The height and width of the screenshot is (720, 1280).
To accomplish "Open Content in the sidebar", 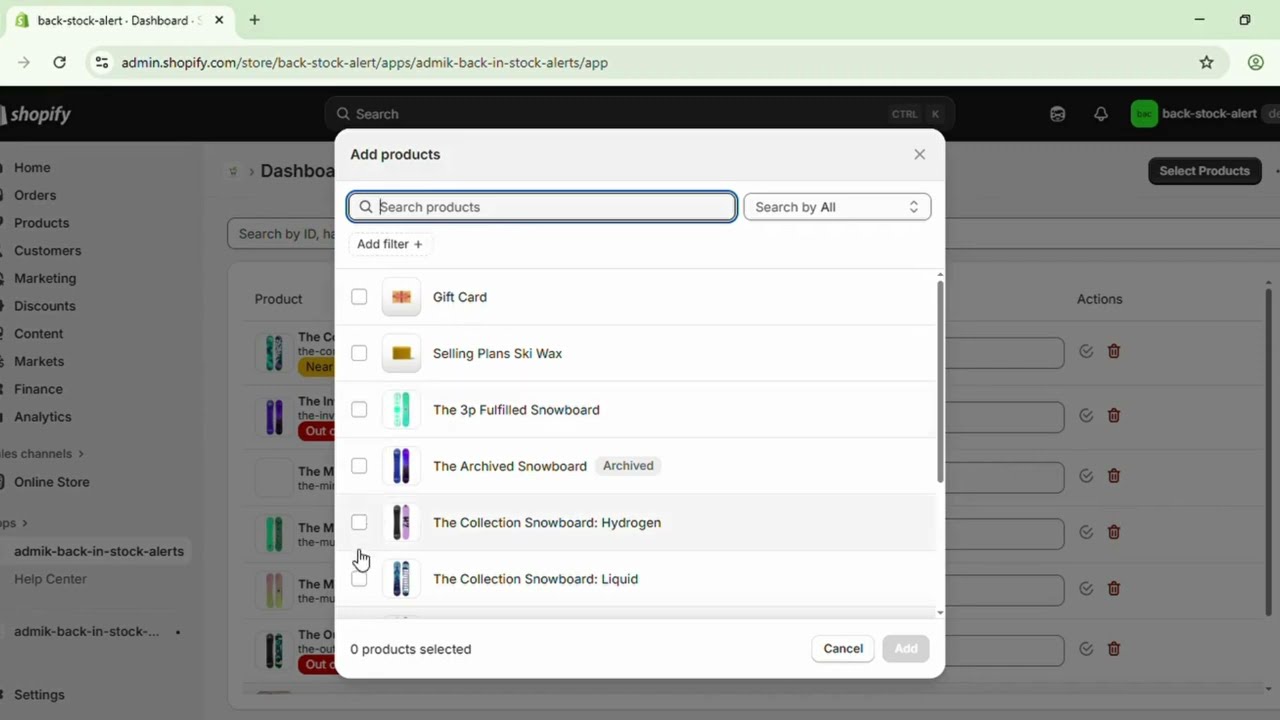I will point(38,334).
